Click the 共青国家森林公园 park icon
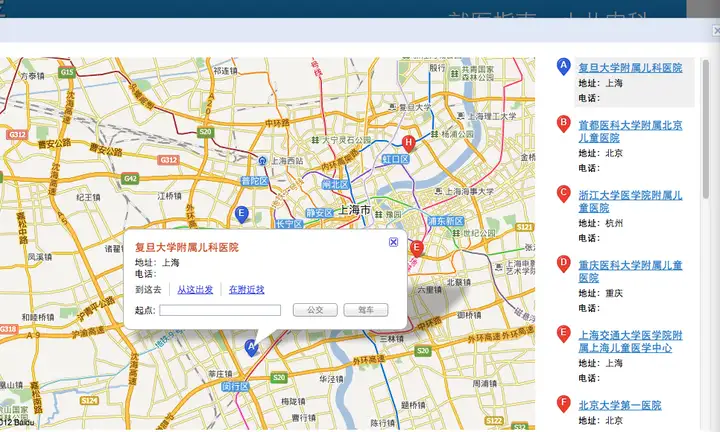720x432 pixels. click(x=455, y=73)
